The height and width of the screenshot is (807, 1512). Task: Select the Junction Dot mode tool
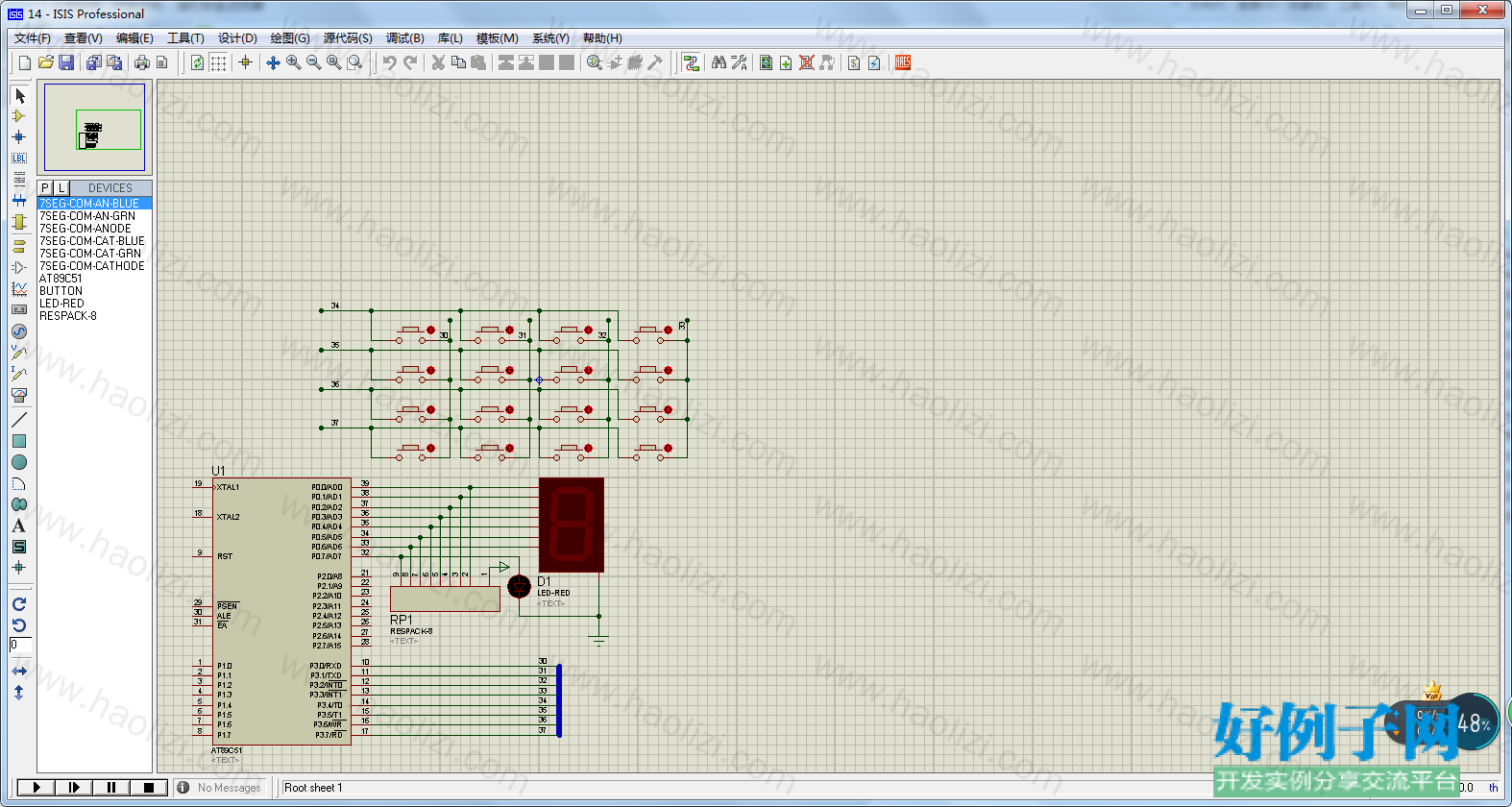point(19,137)
